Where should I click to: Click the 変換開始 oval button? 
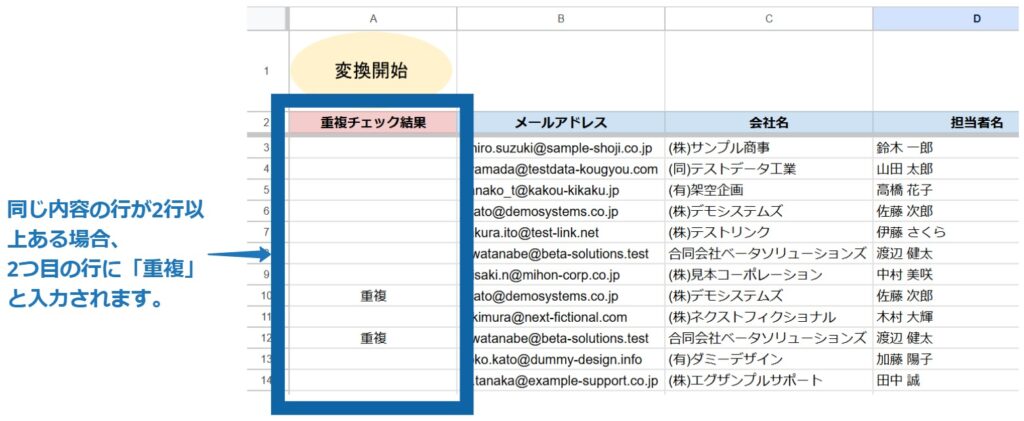click(x=371, y=71)
